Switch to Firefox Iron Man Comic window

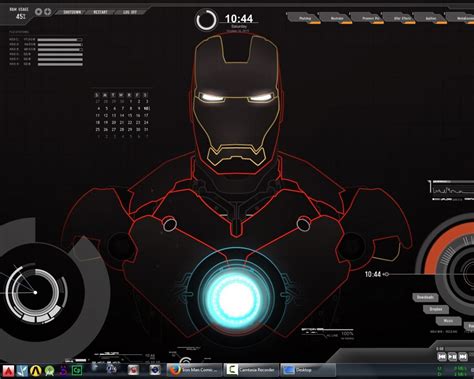[195, 370]
